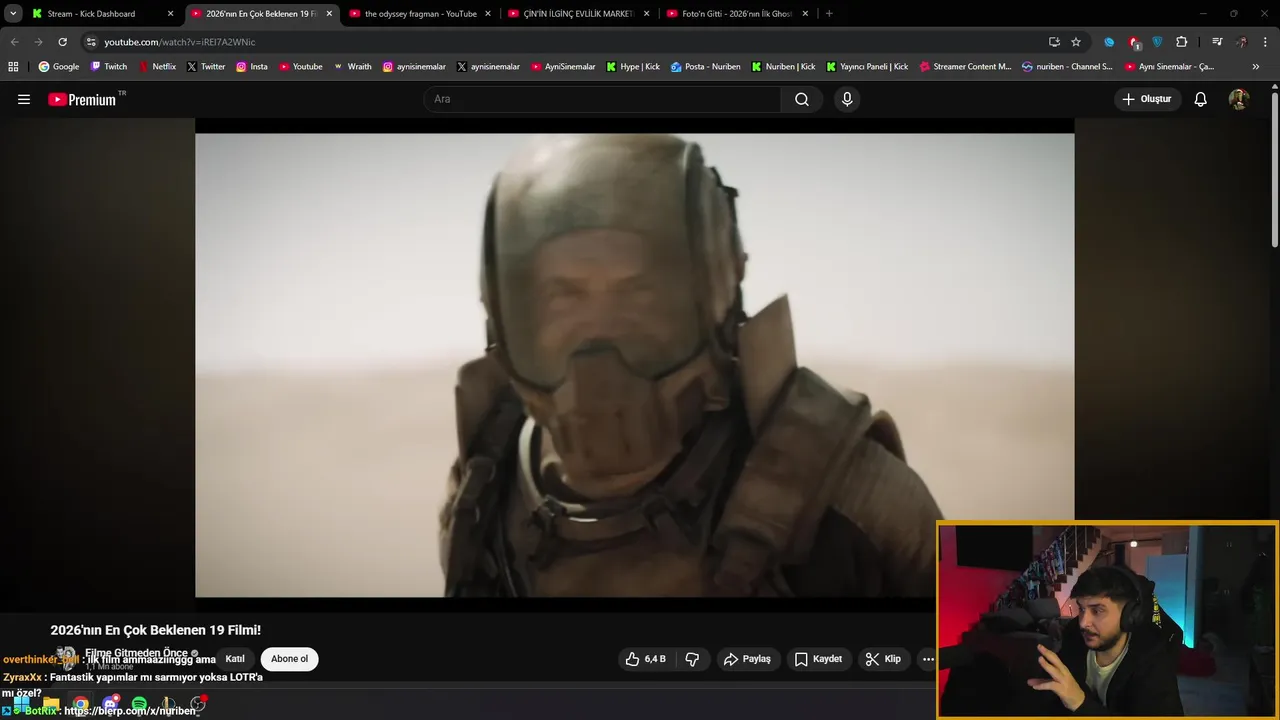Open the shield extension icon

[1157, 42]
